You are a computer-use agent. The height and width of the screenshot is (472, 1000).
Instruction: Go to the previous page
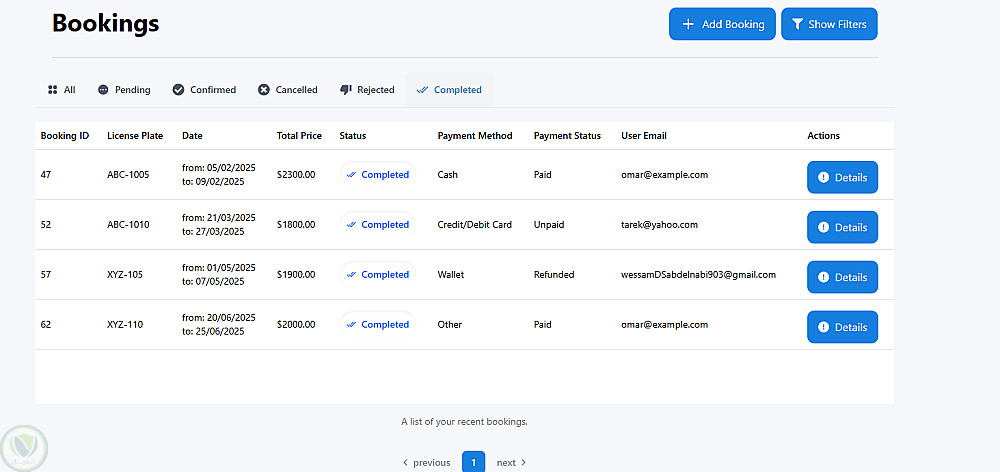coord(427,463)
